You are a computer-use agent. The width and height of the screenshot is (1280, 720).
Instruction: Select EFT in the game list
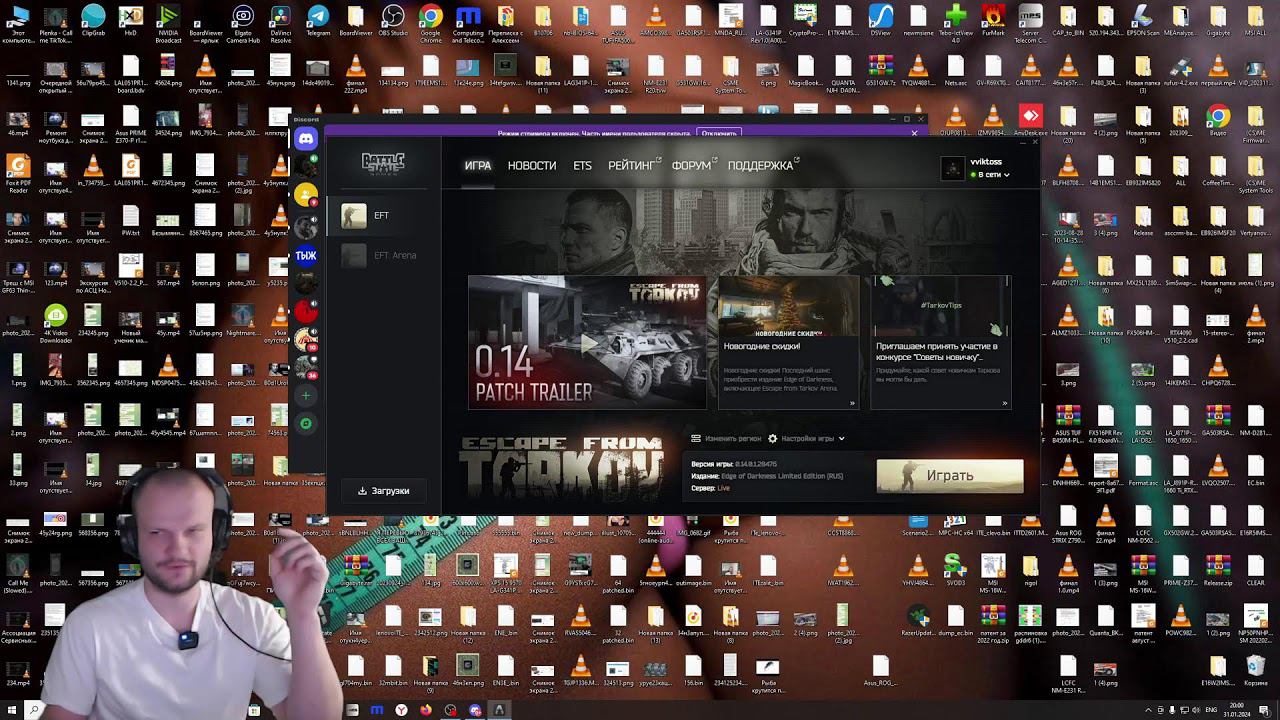tap(383, 215)
